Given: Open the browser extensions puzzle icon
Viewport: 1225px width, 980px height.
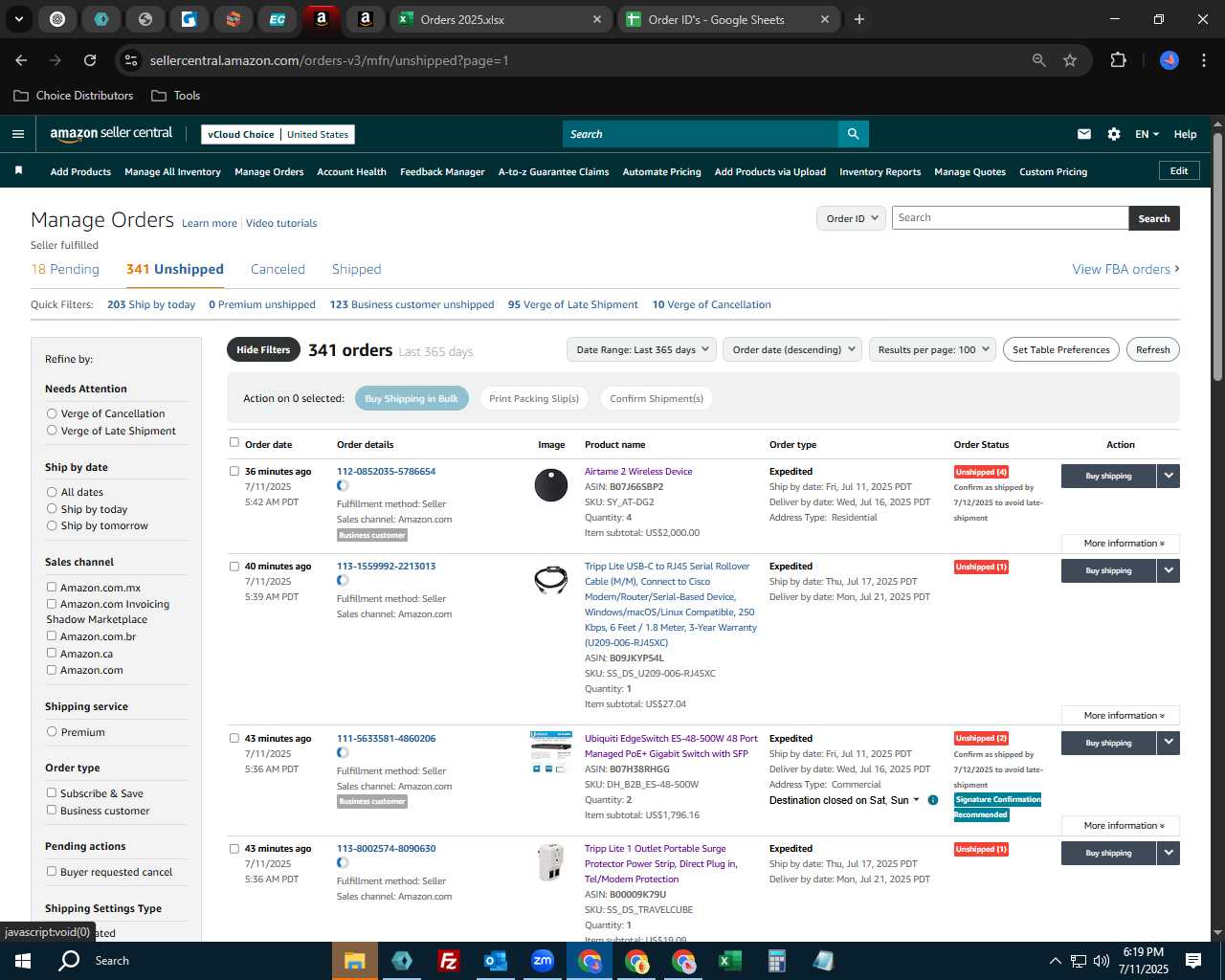Looking at the screenshot, I should [x=1118, y=60].
